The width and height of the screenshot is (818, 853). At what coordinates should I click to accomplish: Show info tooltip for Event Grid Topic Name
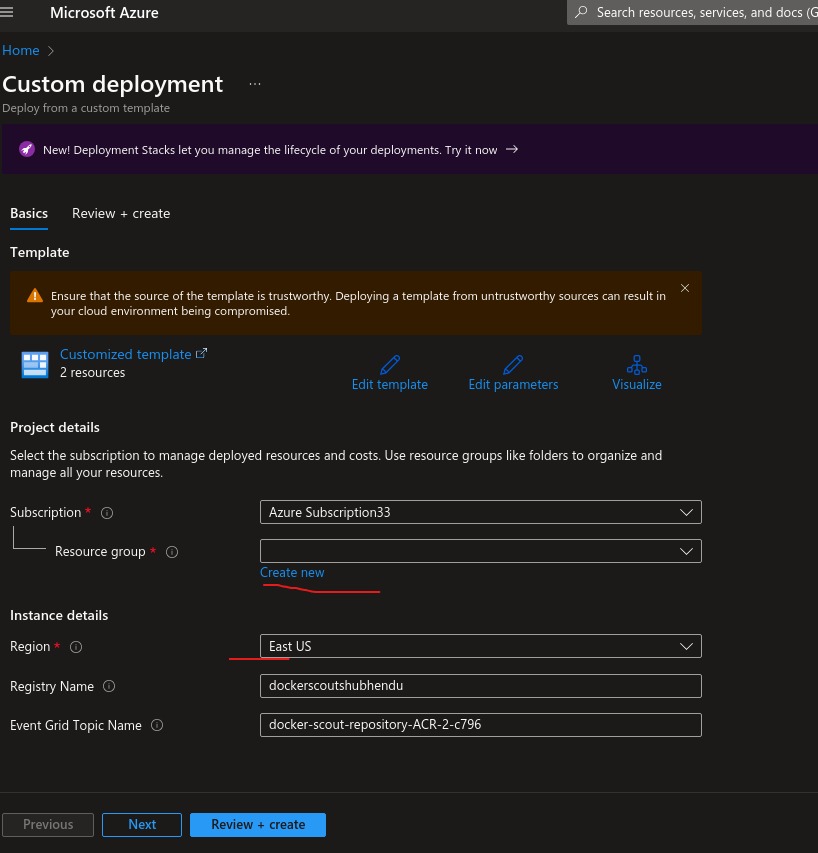click(x=157, y=725)
